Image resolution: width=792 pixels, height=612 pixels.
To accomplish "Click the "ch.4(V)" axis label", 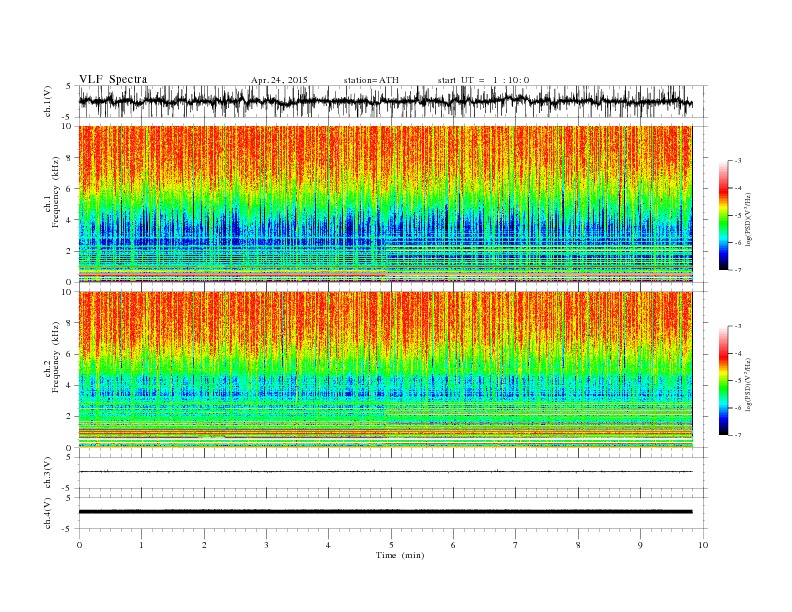I will tap(48, 513).
